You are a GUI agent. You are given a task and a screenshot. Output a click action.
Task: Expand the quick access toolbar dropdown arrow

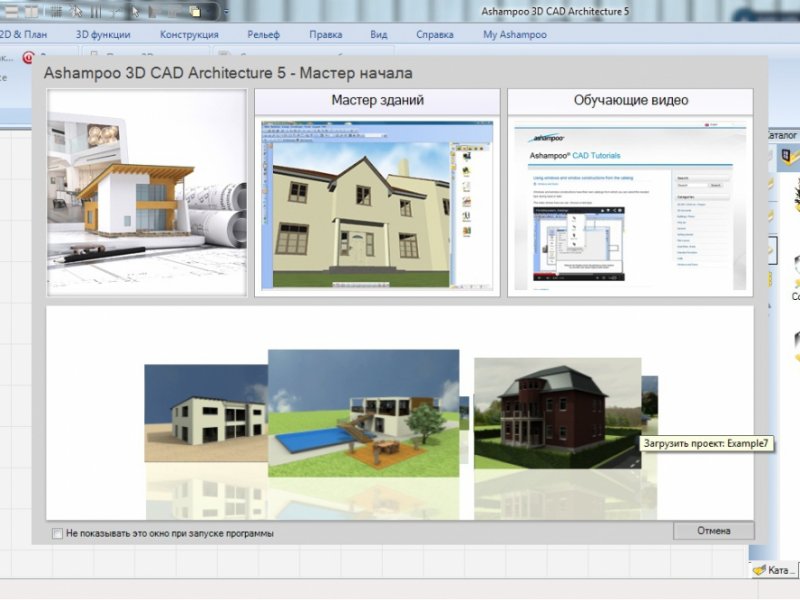(226, 11)
